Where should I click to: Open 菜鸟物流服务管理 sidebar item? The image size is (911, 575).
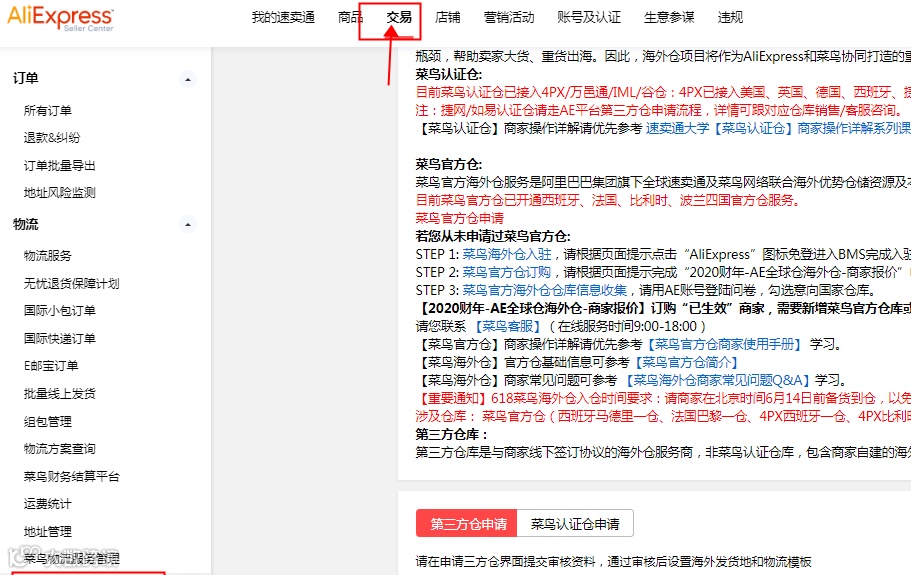[71, 559]
